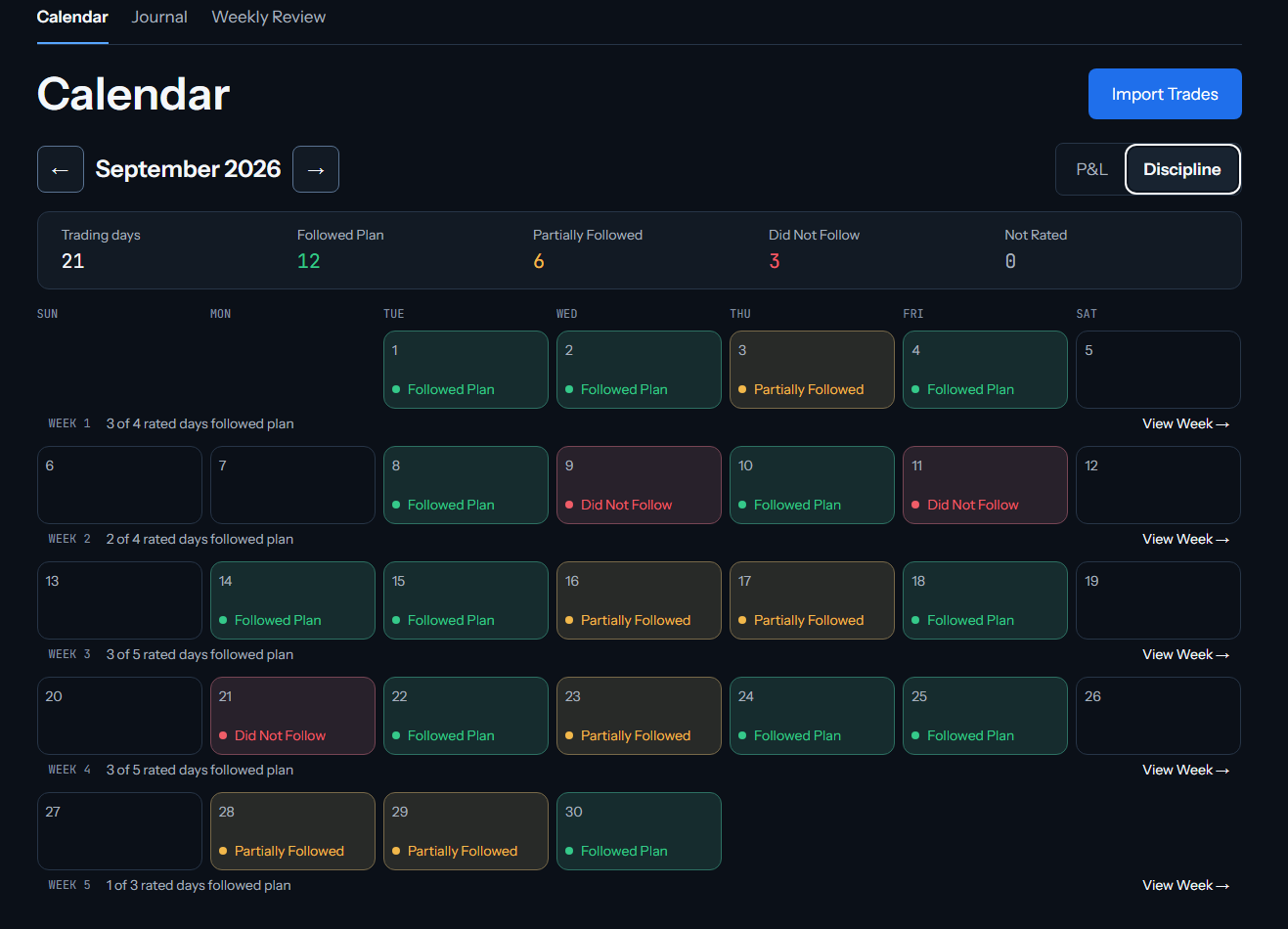Open September 2 day cell
The image size is (1288, 929).
(x=639, y=370)
